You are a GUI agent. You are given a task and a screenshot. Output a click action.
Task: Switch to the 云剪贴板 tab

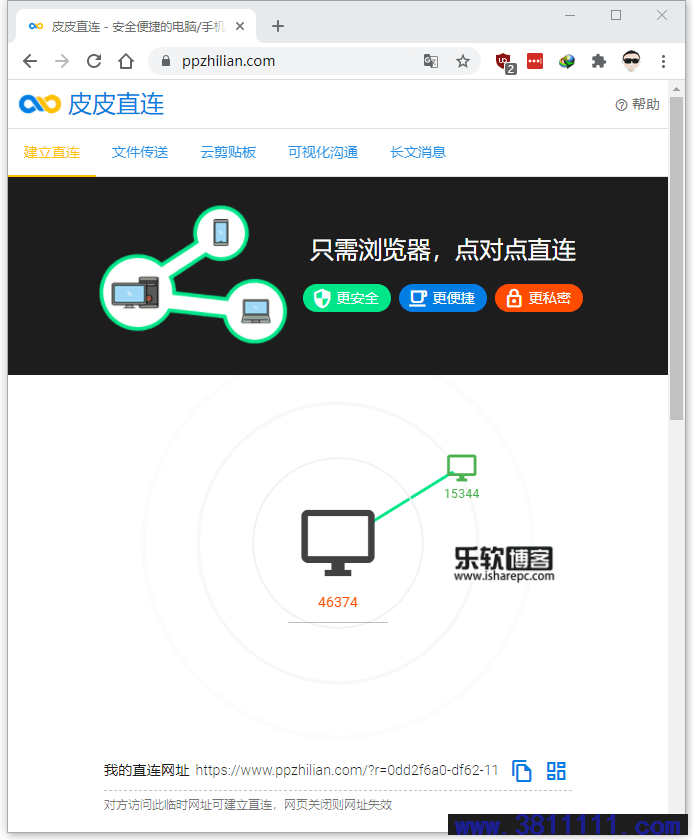coord(228,152)
